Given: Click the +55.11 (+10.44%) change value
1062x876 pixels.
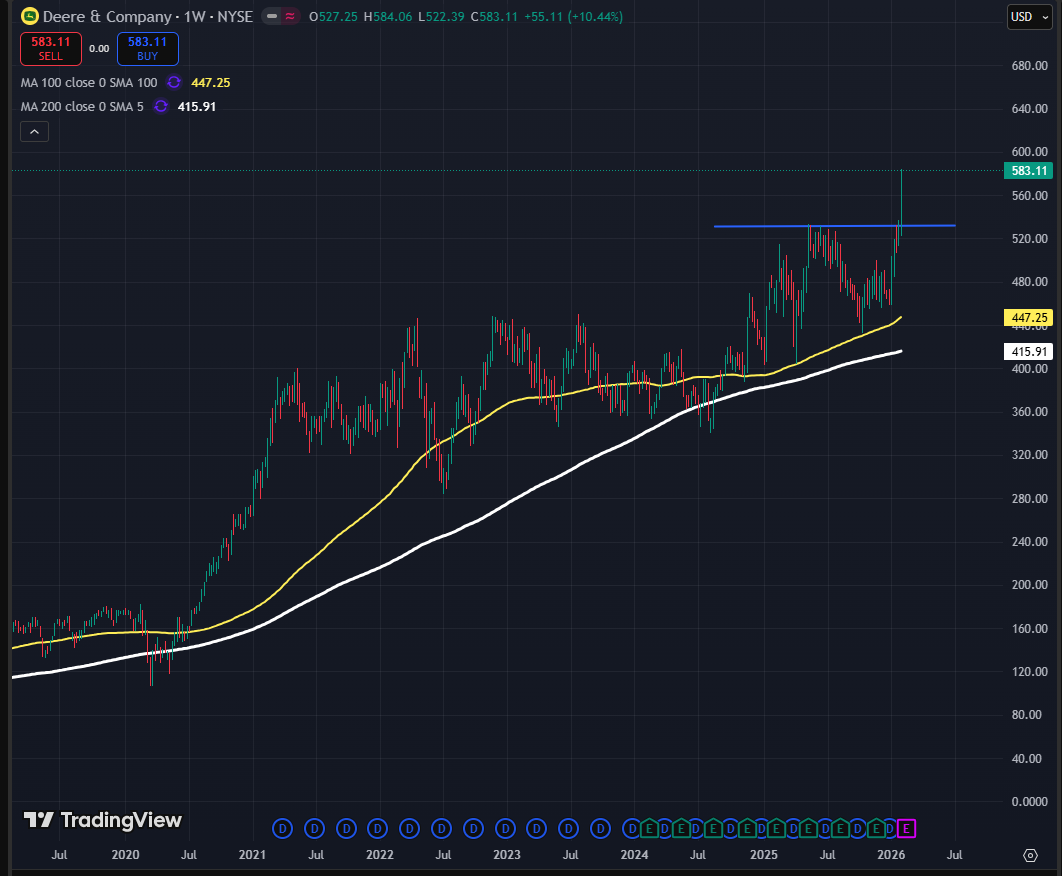Looking at the screenshot, I should click(x=573, y=16).
